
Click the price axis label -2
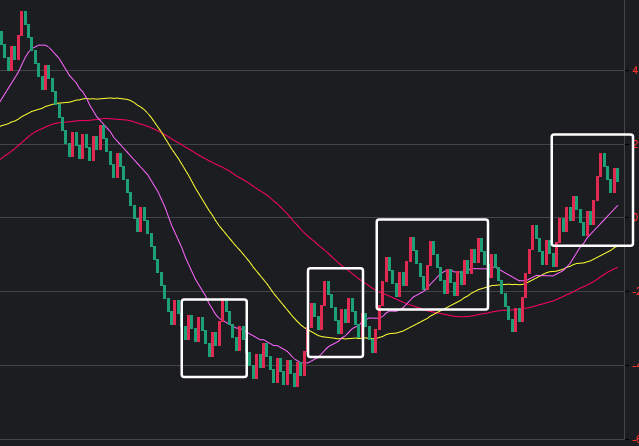pyautogui.click(x=633, y=291)
